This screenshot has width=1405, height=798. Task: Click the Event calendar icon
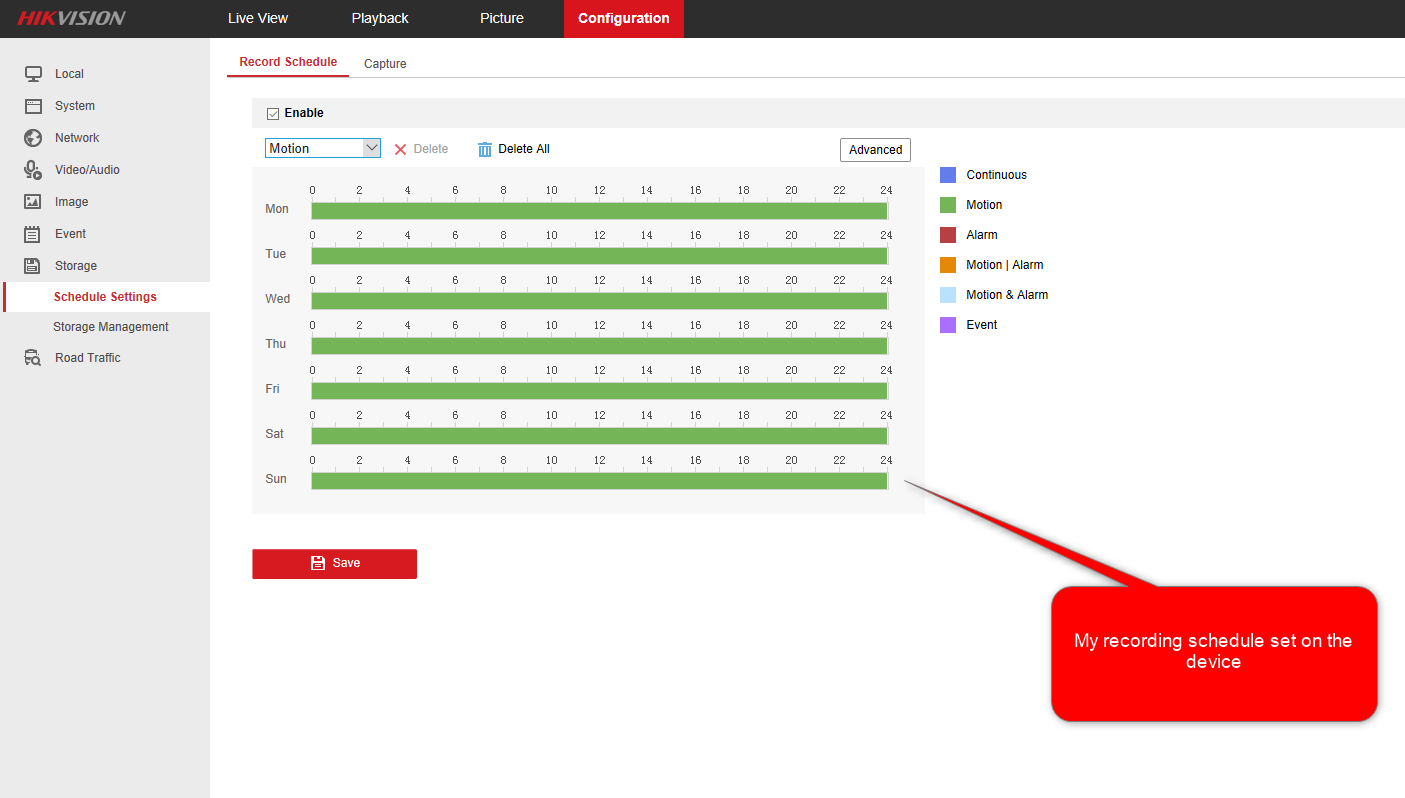click(33, 234)
